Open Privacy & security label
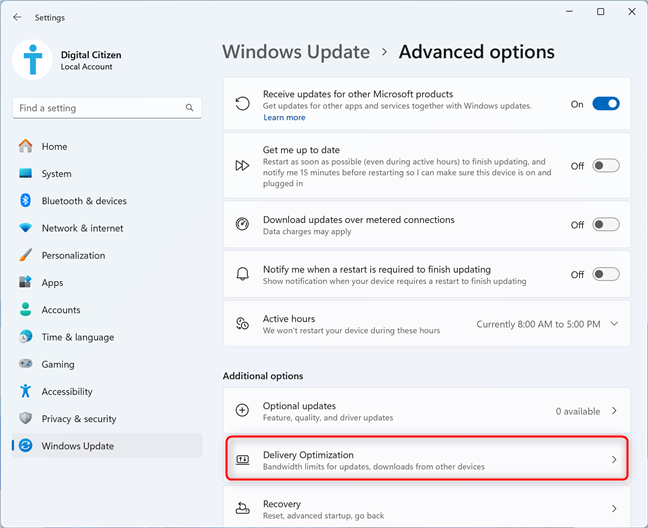Image resolution: width=648 pixels, height=528 pixels. (79, 419)
